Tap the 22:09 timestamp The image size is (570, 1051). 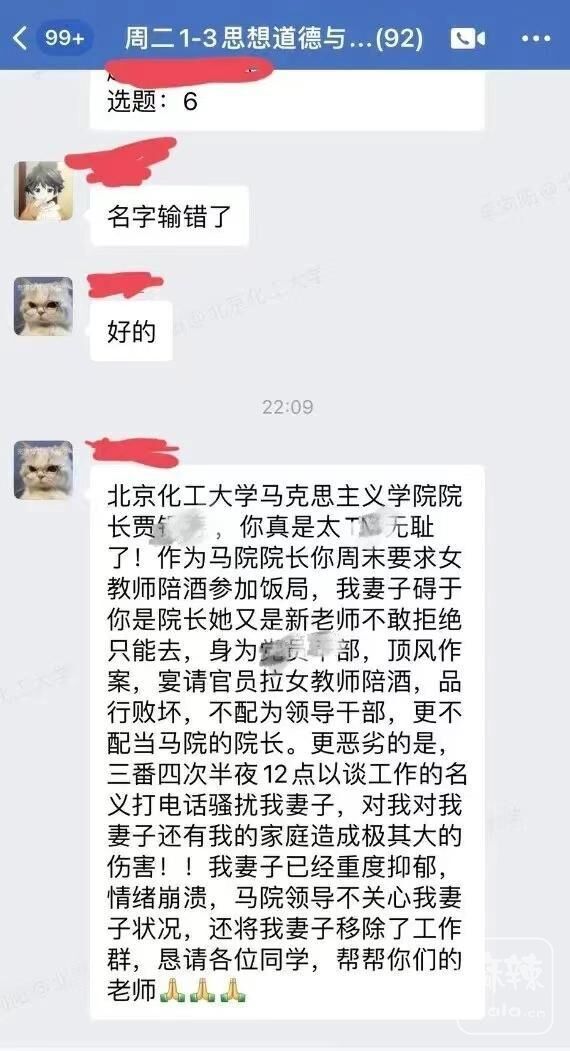point(287,407)
